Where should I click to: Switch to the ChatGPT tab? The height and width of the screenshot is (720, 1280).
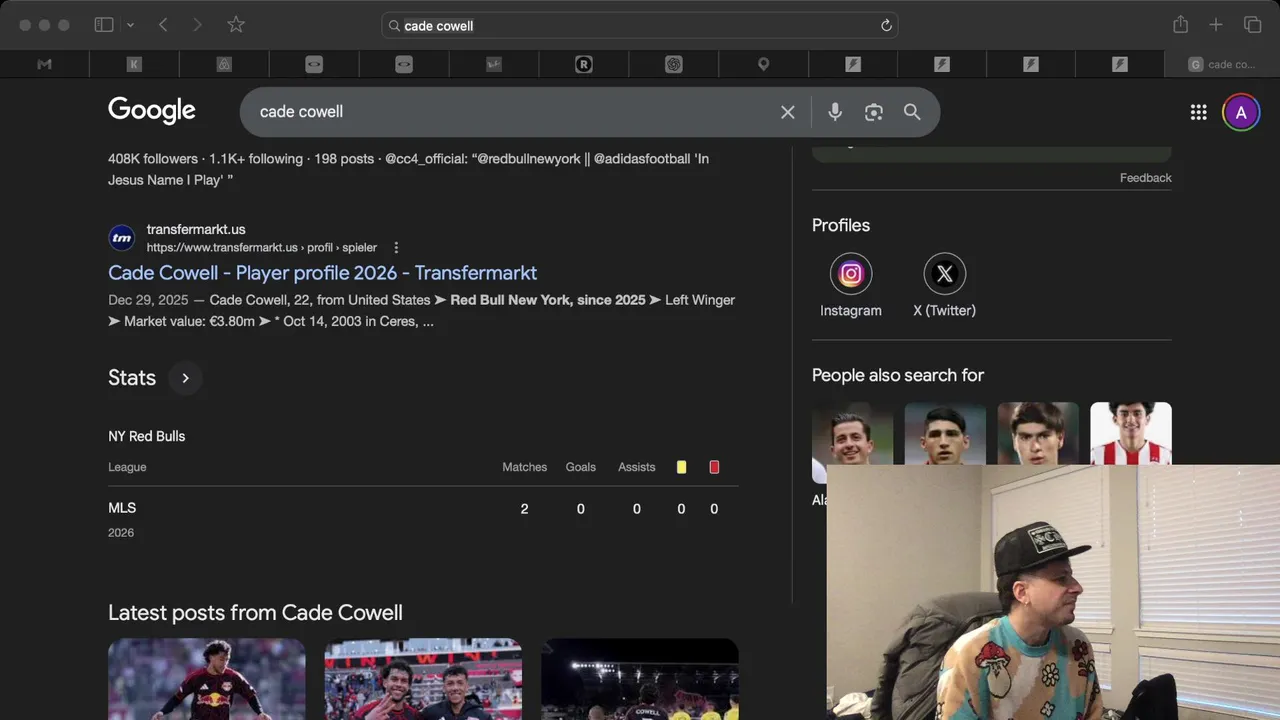click(x=674, y=64)
